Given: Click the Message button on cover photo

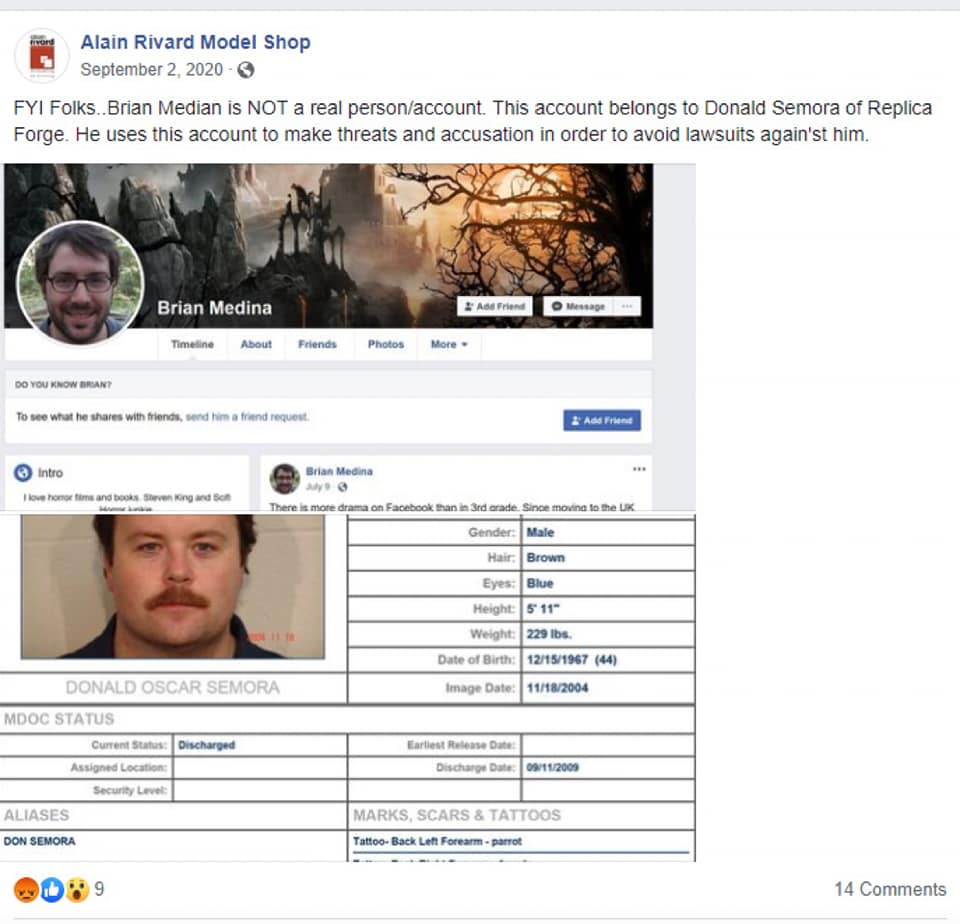Looking at the screenshot, I should click(578, 306).
